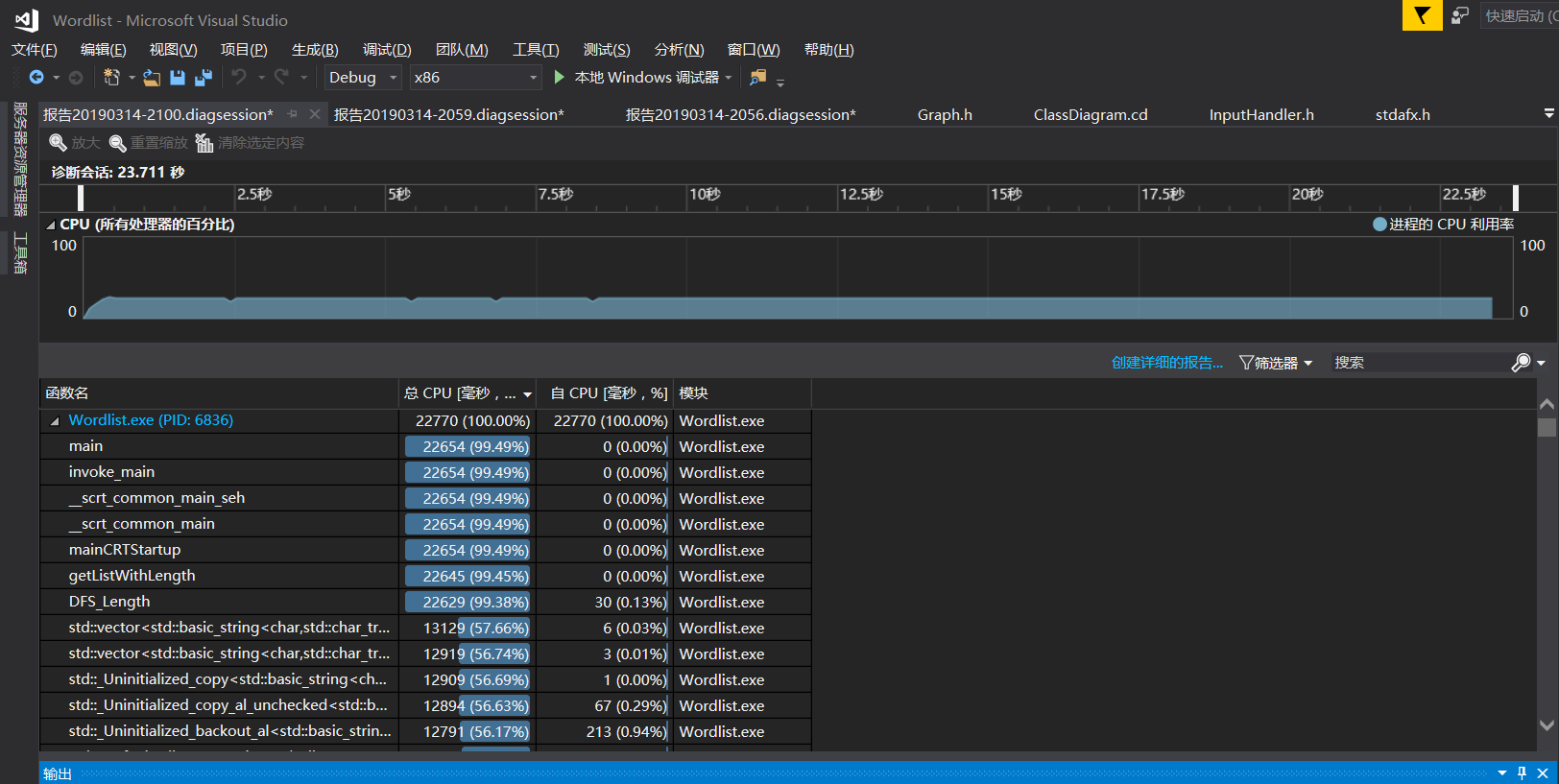1559x784 pixels.
Task: Open the search options dropdown arrow
Action: [1541, 363]
